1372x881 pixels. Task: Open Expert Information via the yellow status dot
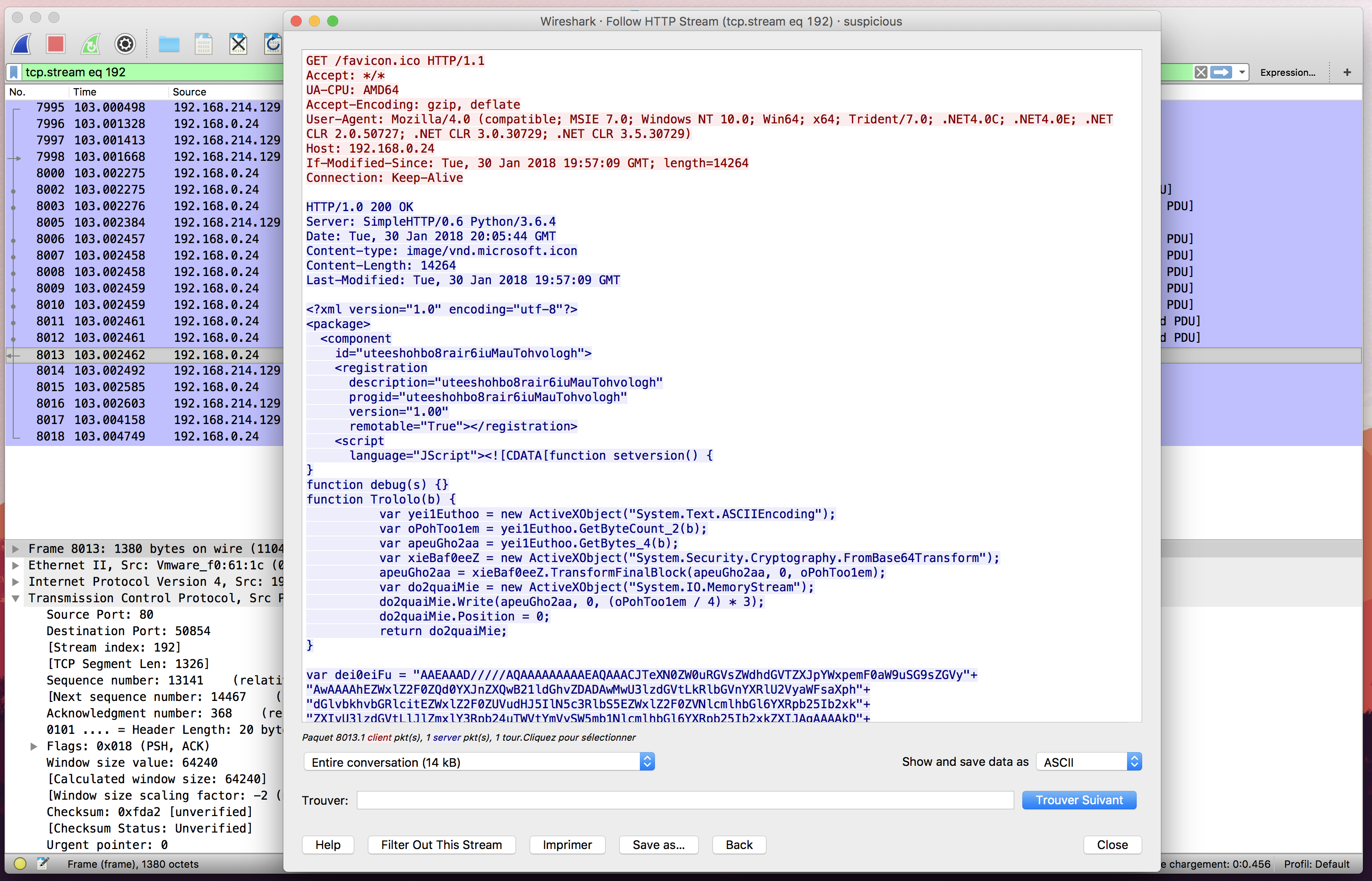tap(20, 864)
